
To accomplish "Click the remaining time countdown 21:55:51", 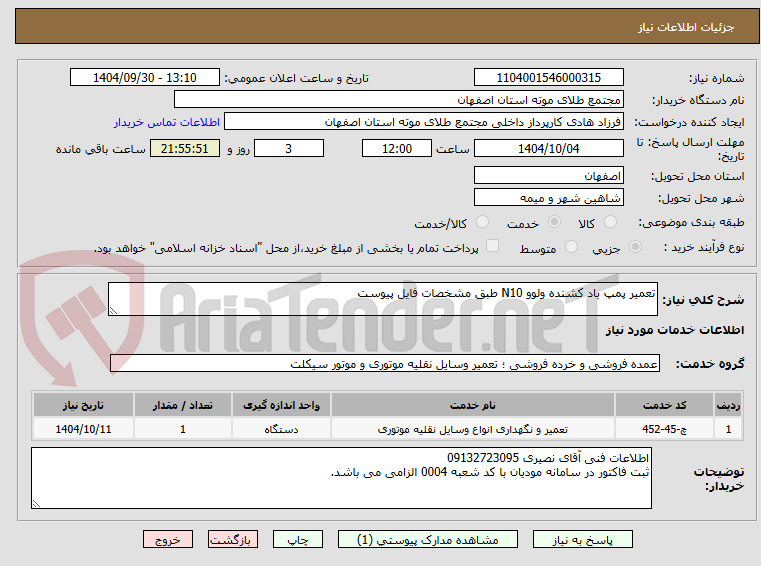I will (x=184, y=149).
